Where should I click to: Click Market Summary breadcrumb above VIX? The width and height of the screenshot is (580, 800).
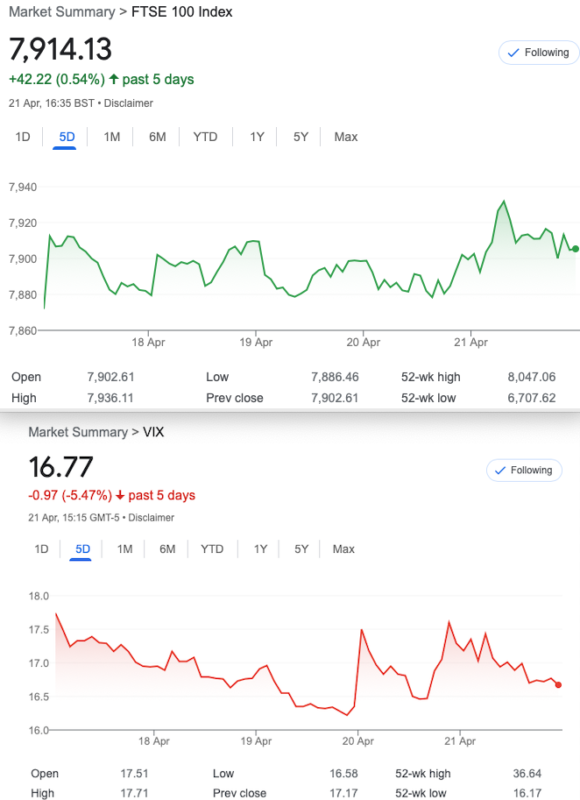[78, 432]
